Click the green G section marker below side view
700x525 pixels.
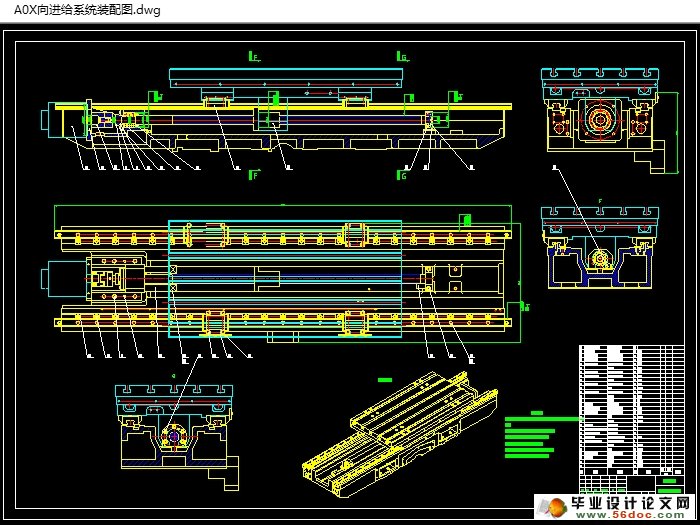tap(402, 175)
